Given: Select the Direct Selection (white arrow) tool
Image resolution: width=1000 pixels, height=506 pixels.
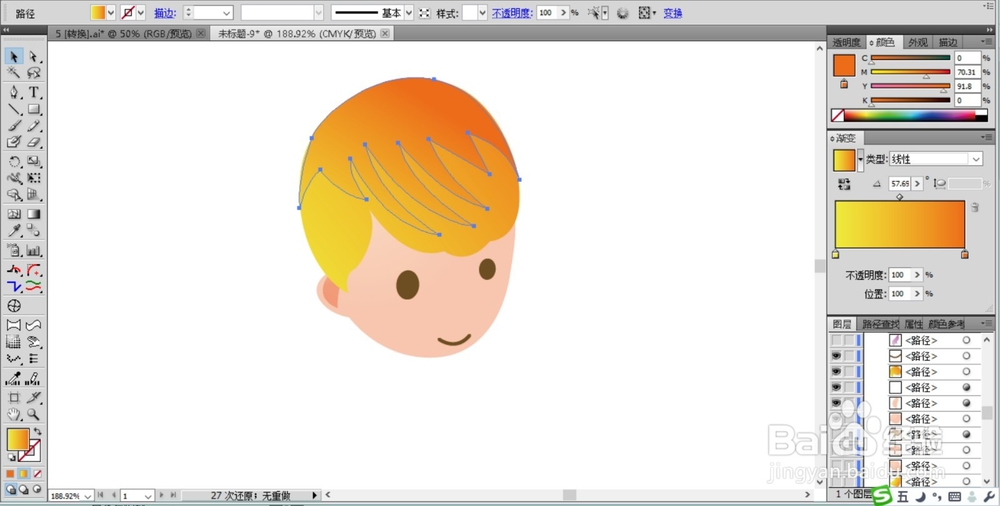Looking at the screenshot, I should (33, 57).
